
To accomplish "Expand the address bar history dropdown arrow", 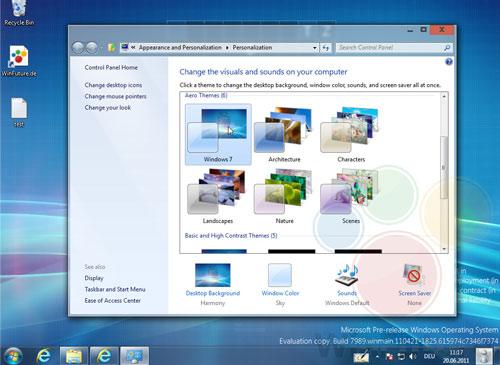I will (x=314, y=48).
